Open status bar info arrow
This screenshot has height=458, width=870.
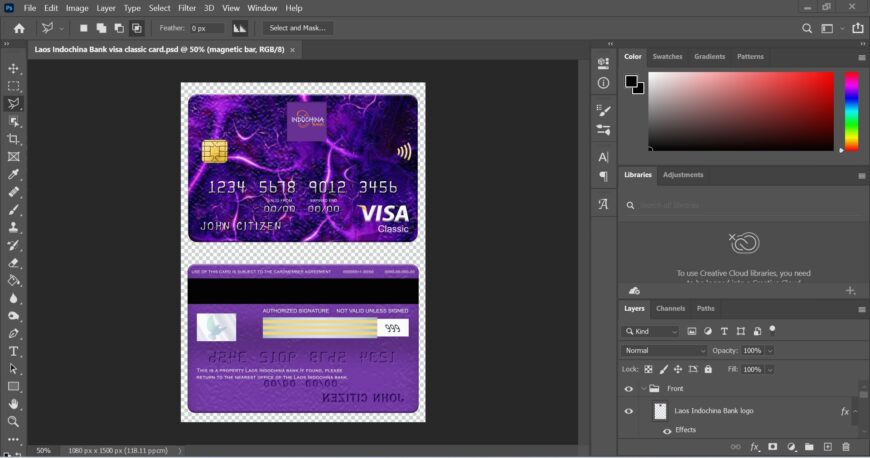(x=179, y=451)
